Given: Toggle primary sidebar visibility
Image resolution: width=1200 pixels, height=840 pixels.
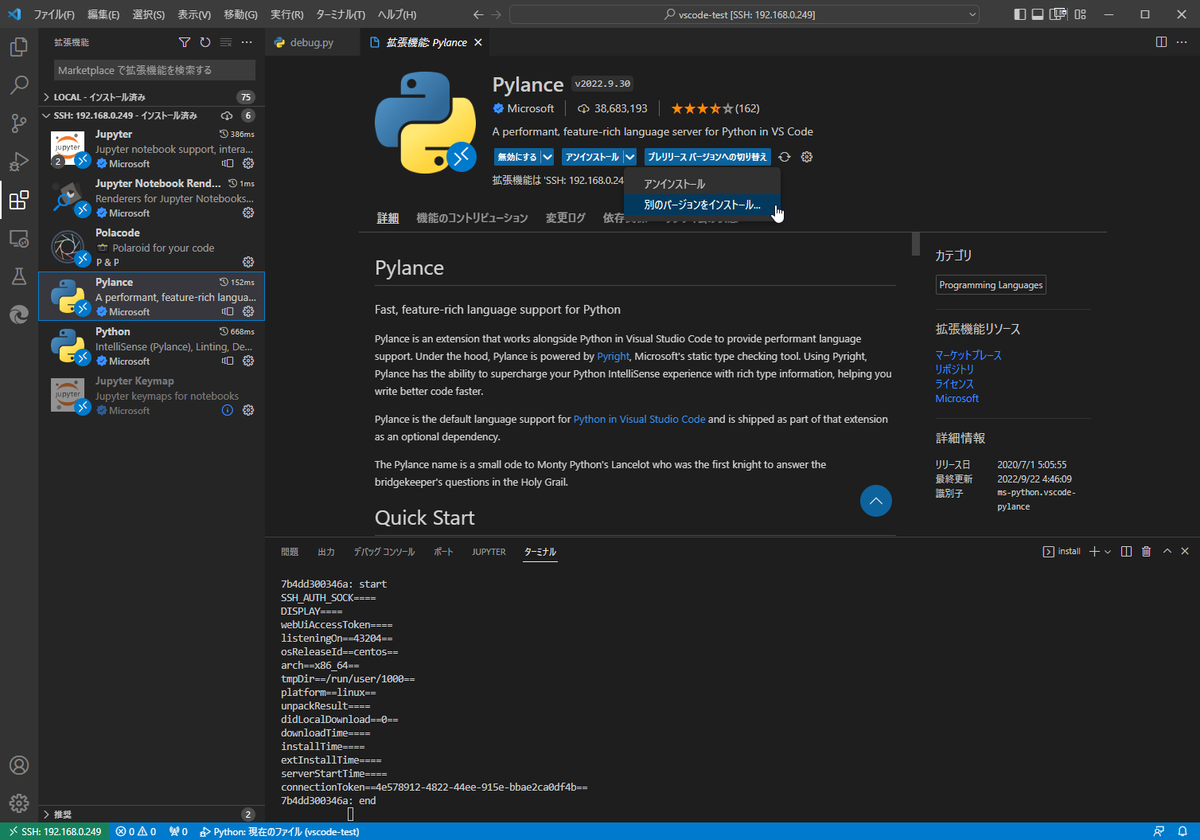Looking at the screenshot, I should (1019, 15).
